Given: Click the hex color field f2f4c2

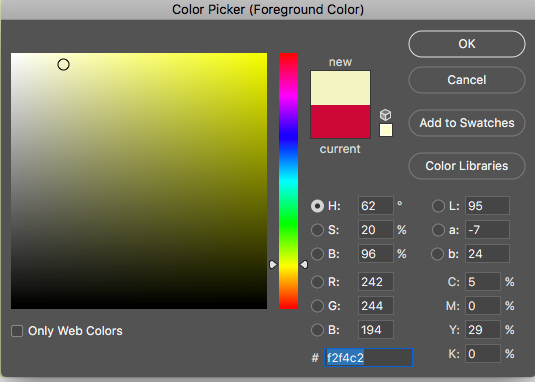Looking at the screenshot, I should 368,357.
